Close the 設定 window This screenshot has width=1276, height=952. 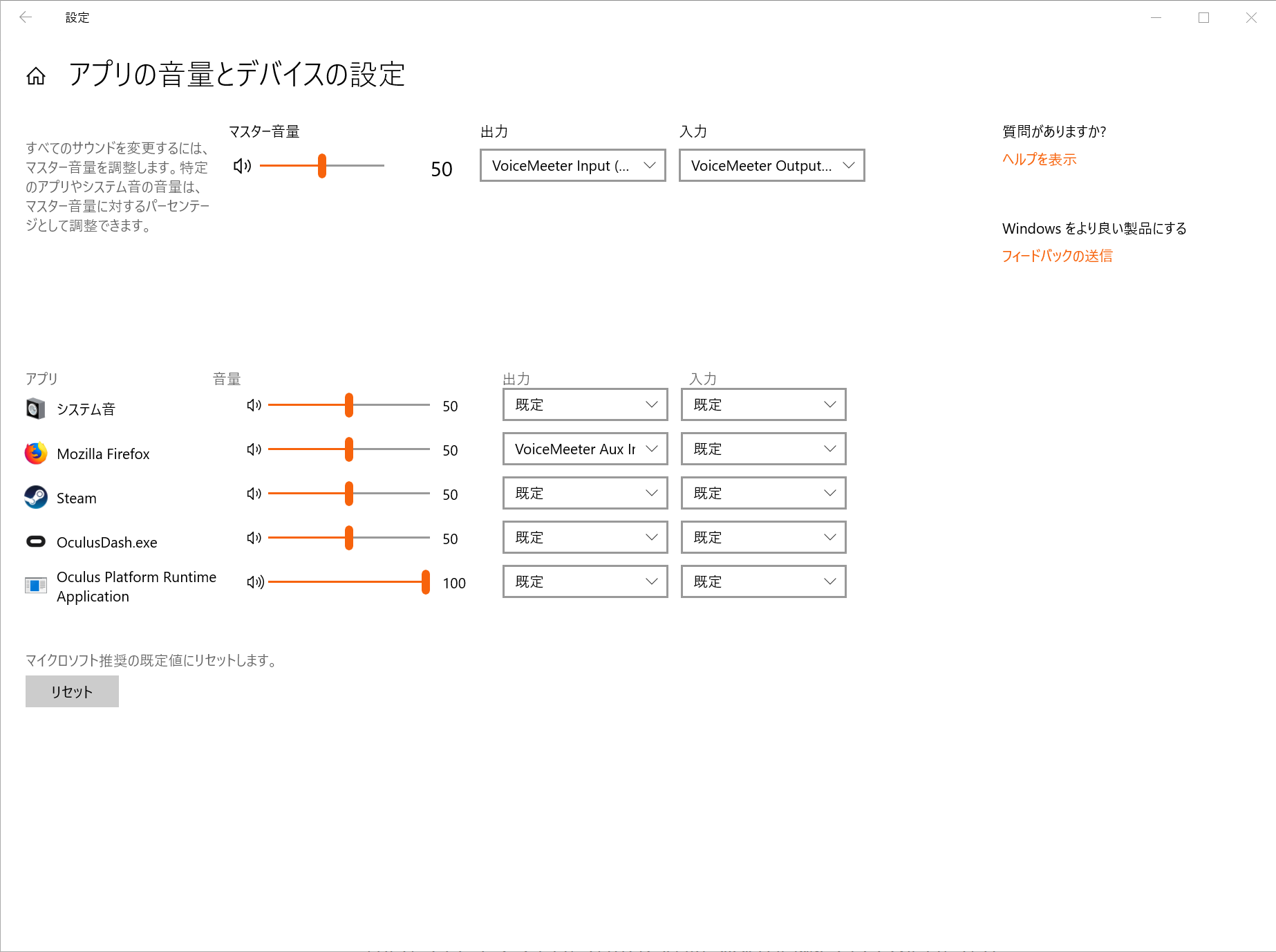point(1251,17)
